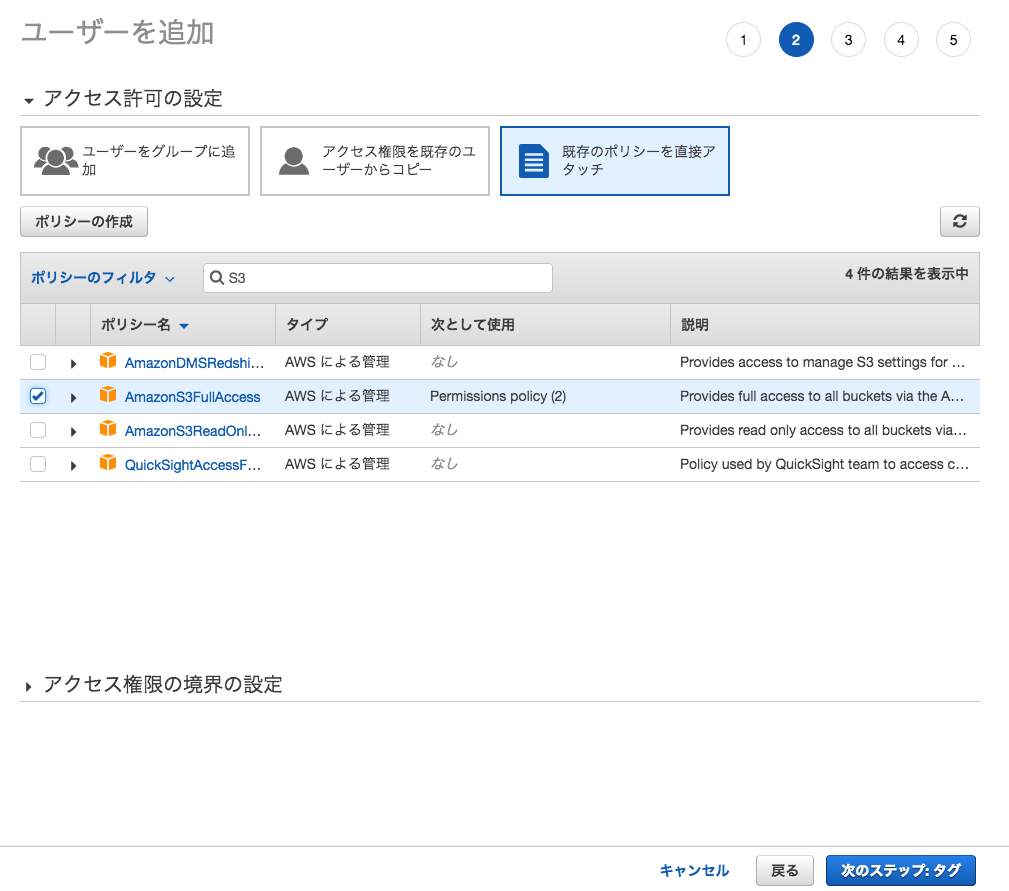This screenshot has width=1009, height=891.
Task: Select アクセス権限を既存のユーザーからコピー option
Action: [x=374, y=160]
